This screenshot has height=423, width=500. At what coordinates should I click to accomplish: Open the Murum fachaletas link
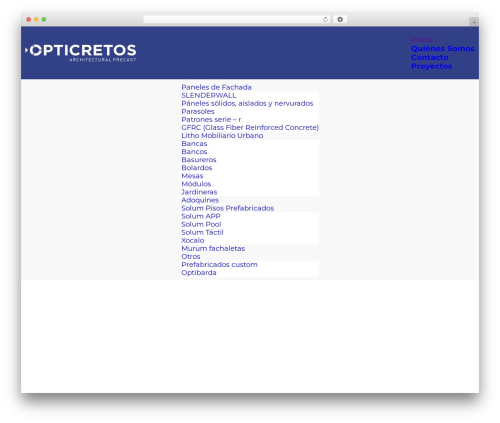[x=213, y=248]
